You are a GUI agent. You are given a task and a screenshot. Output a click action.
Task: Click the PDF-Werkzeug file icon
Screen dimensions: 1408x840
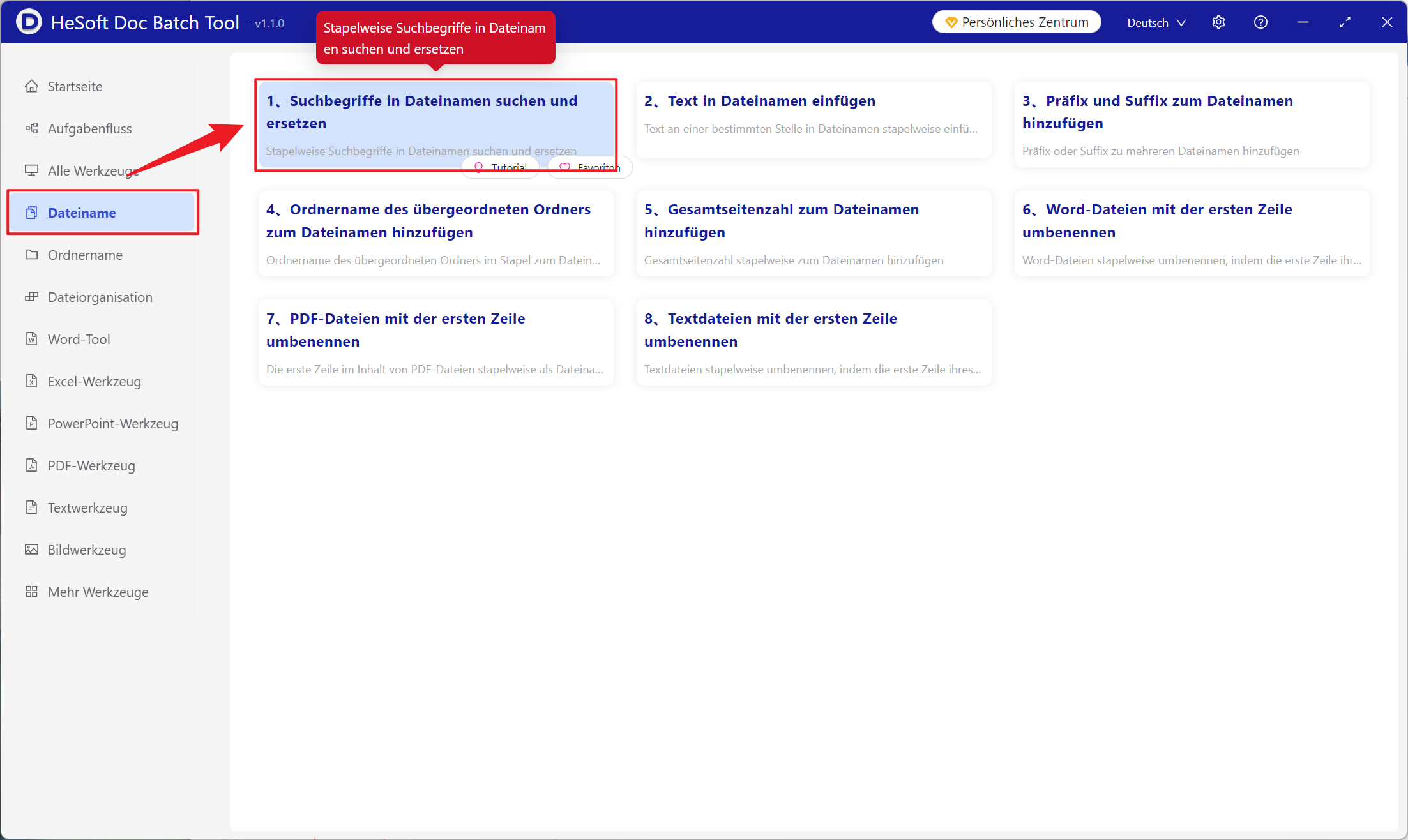(x=31, y=465)
